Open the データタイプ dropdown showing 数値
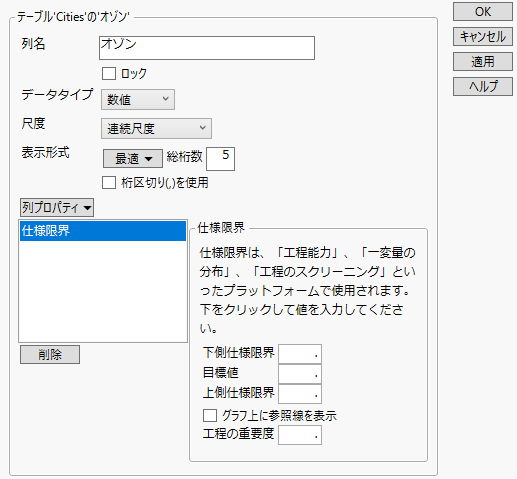517x479 pixels. (x=138, y=99)
